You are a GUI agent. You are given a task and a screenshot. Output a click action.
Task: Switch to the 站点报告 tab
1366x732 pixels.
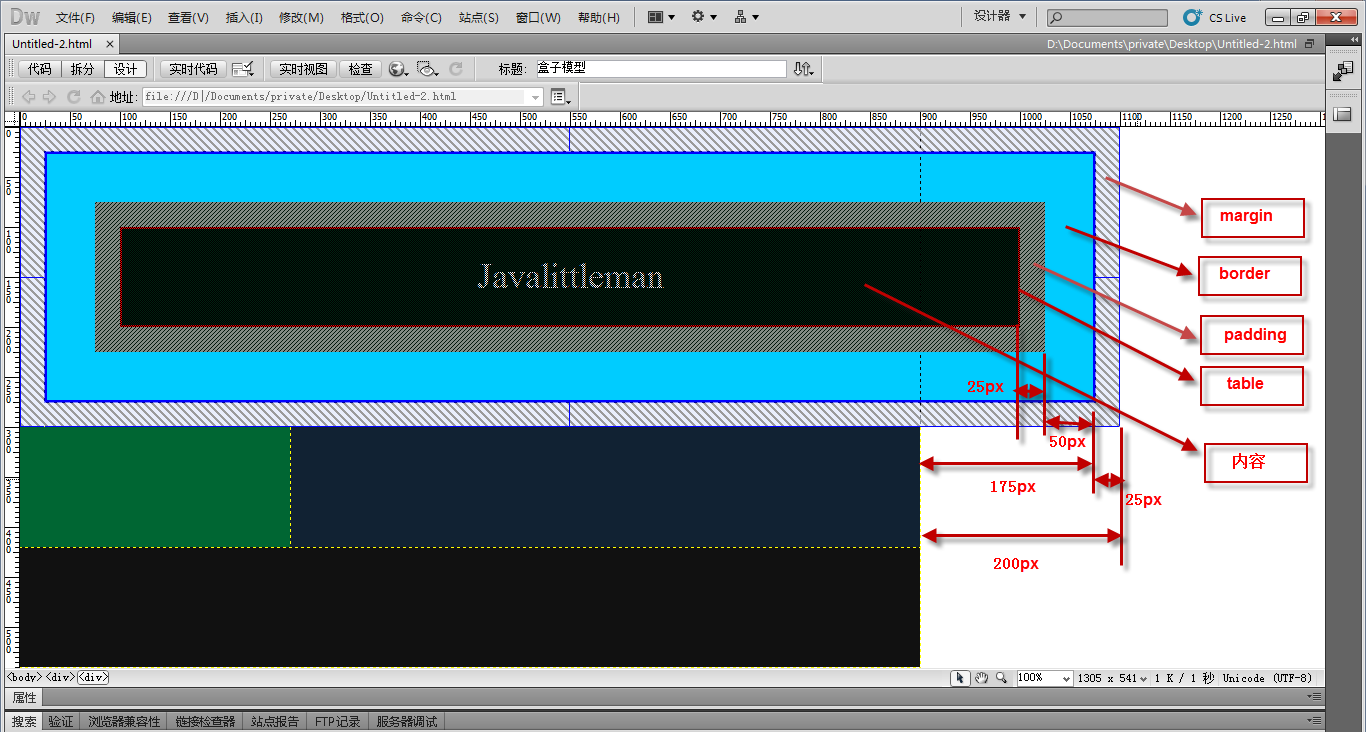[275, 721]
